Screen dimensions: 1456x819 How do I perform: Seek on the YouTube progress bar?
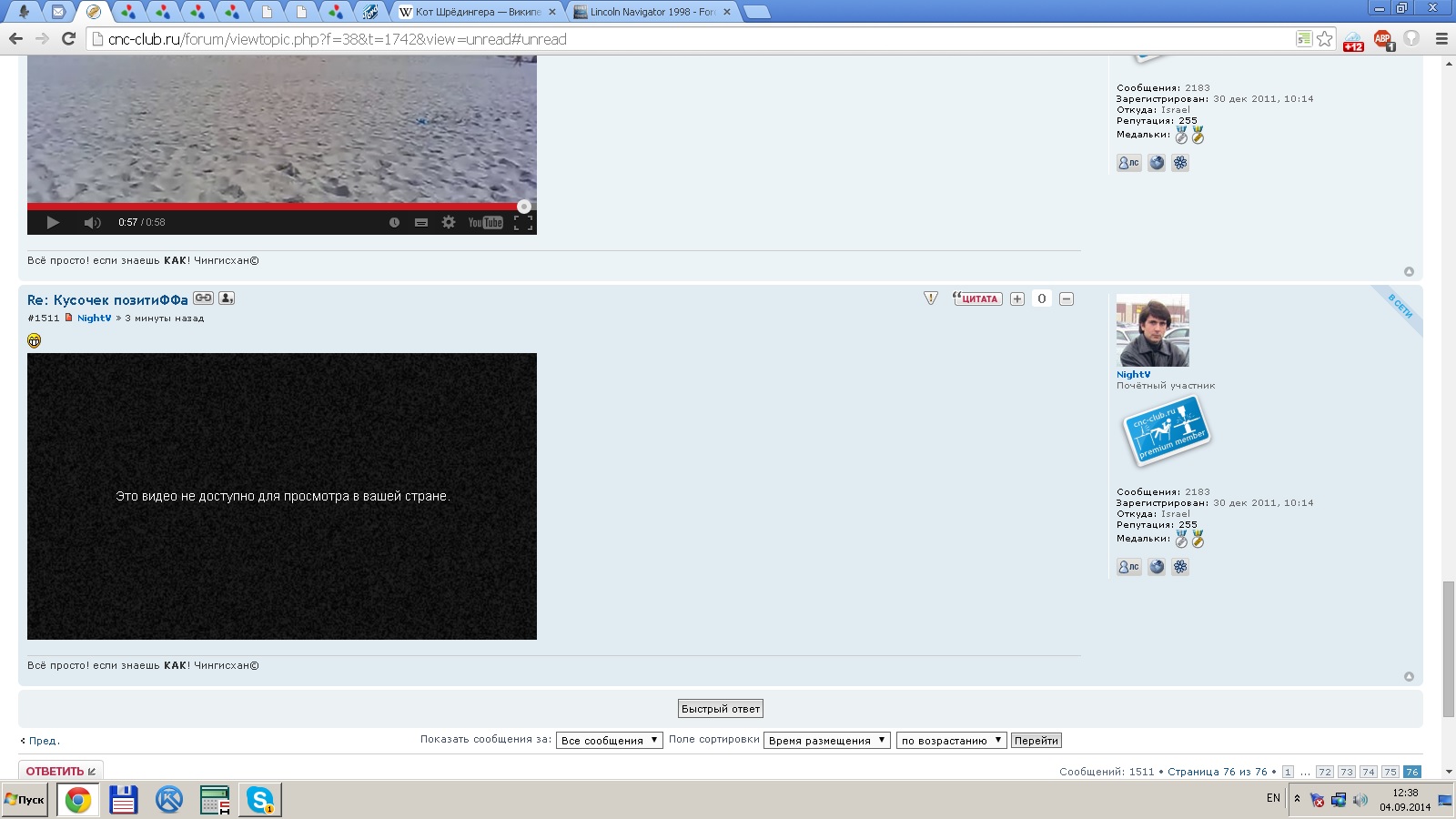281,207
